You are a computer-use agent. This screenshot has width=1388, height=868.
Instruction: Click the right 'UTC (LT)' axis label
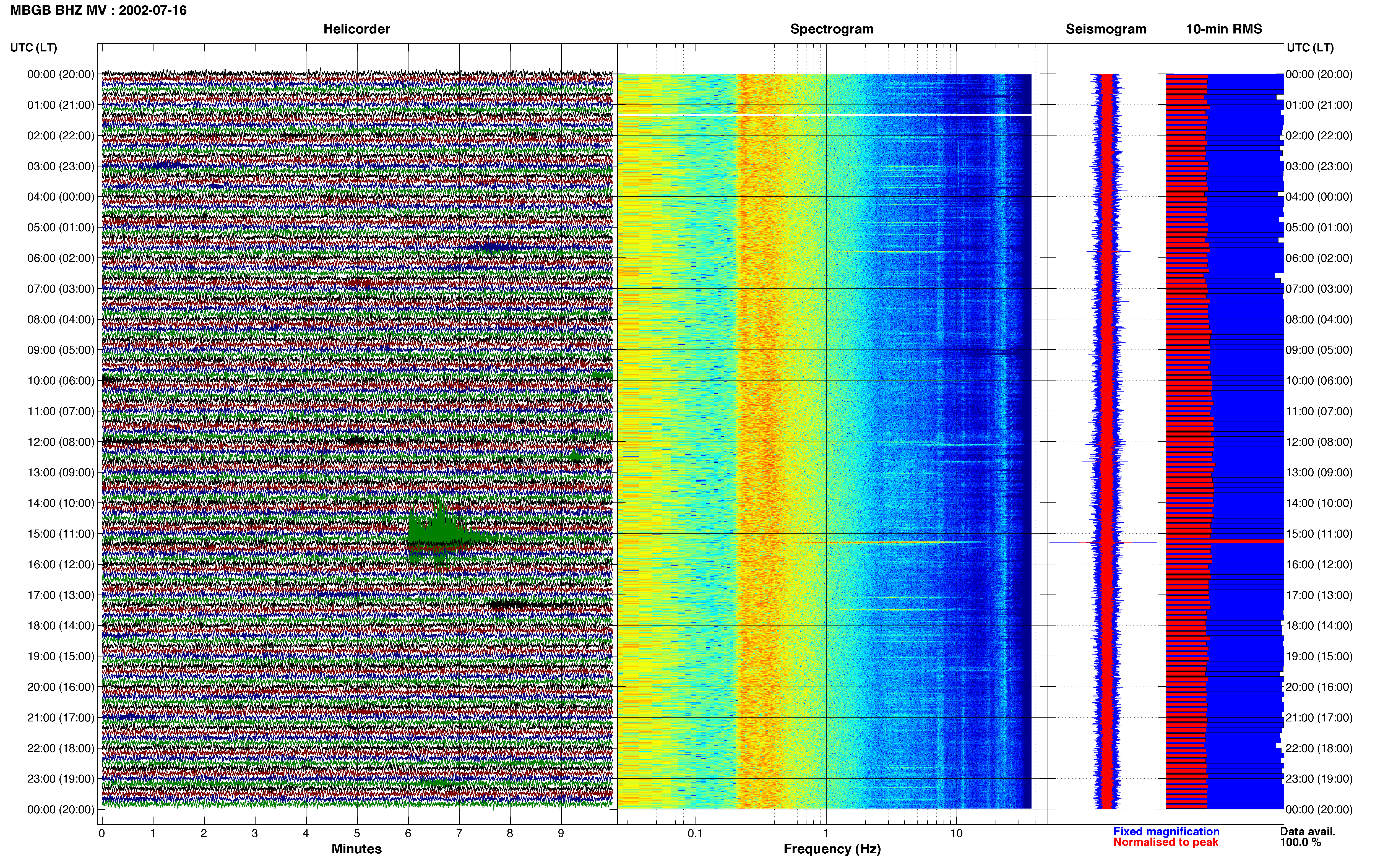coord(1310,48)
